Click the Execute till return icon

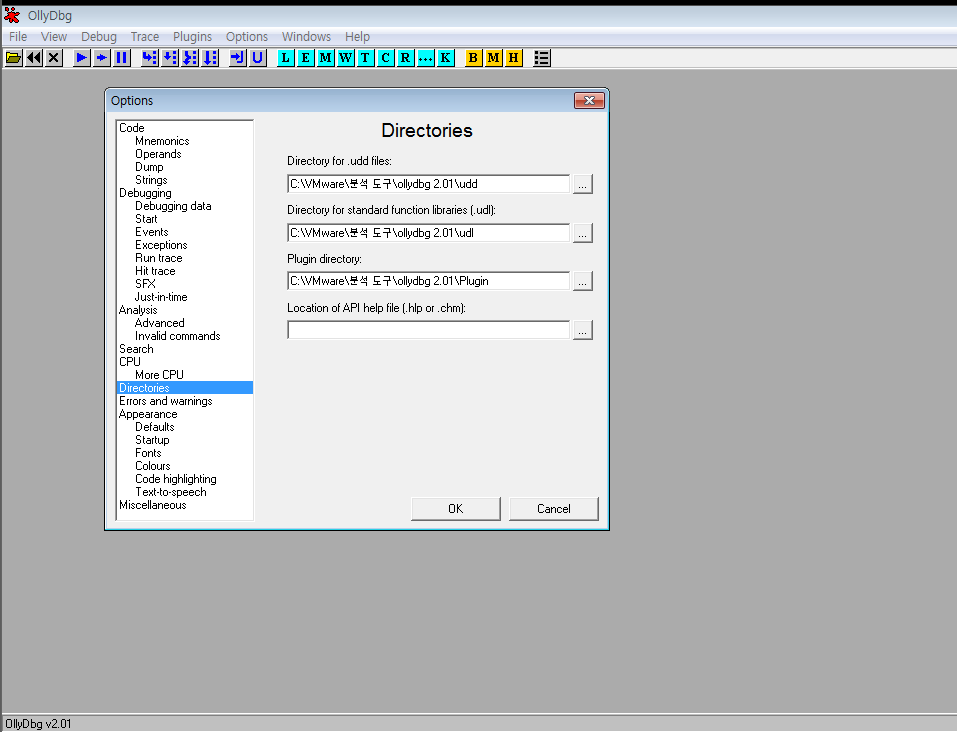click(237, 58)
